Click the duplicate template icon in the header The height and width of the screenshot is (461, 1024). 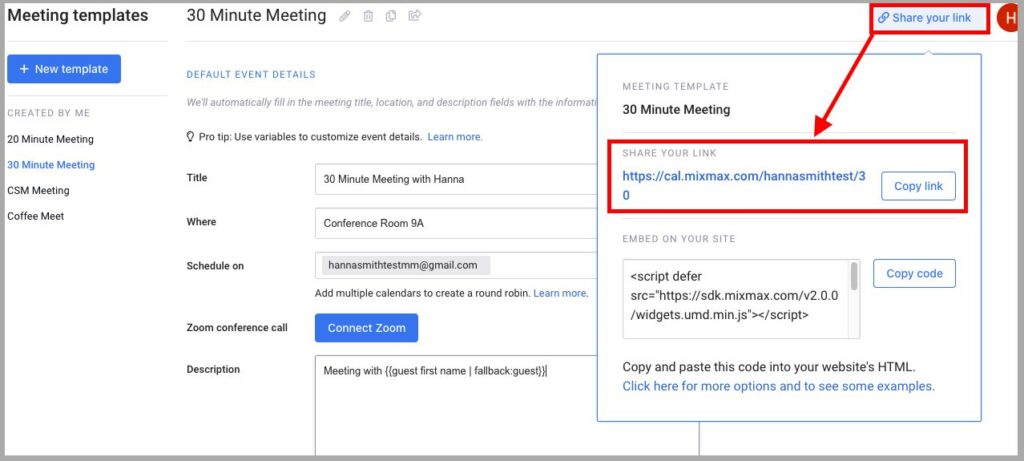[x=391, y=16]
